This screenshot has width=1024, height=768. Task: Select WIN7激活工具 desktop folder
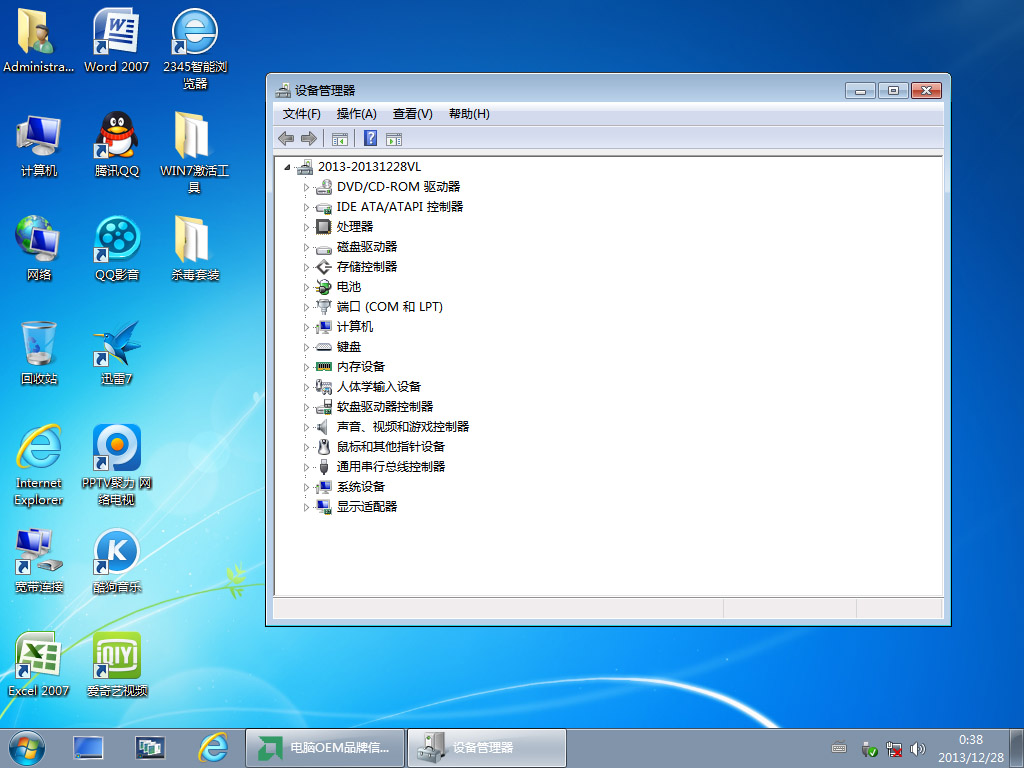coord(194,153)
